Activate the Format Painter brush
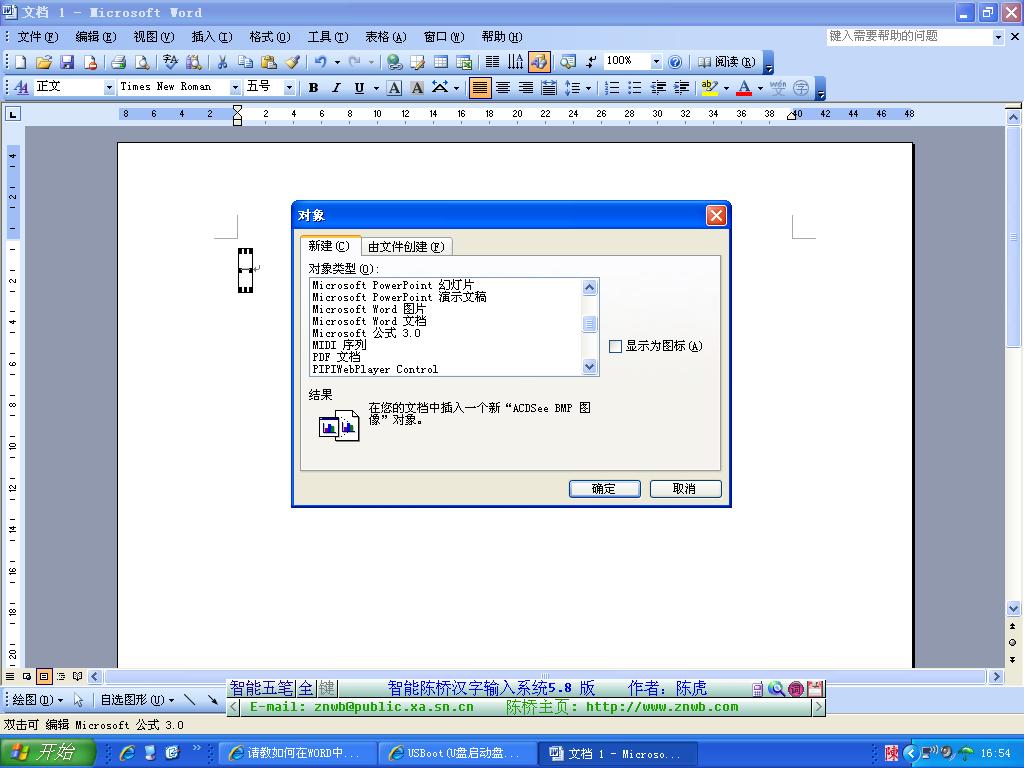 (x=292, y=62)
